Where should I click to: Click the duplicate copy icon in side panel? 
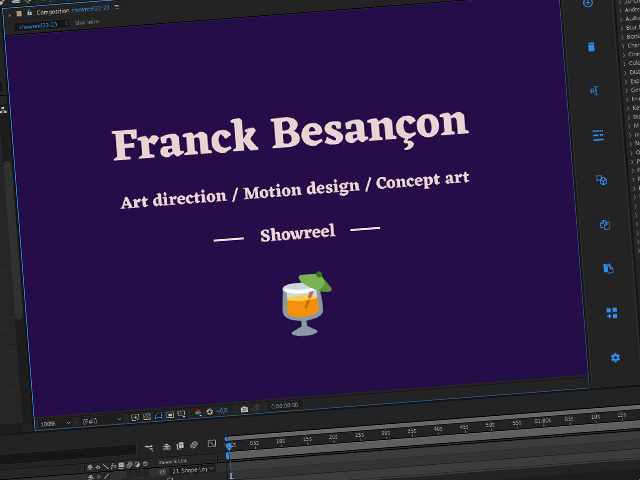tap(605, 225)
